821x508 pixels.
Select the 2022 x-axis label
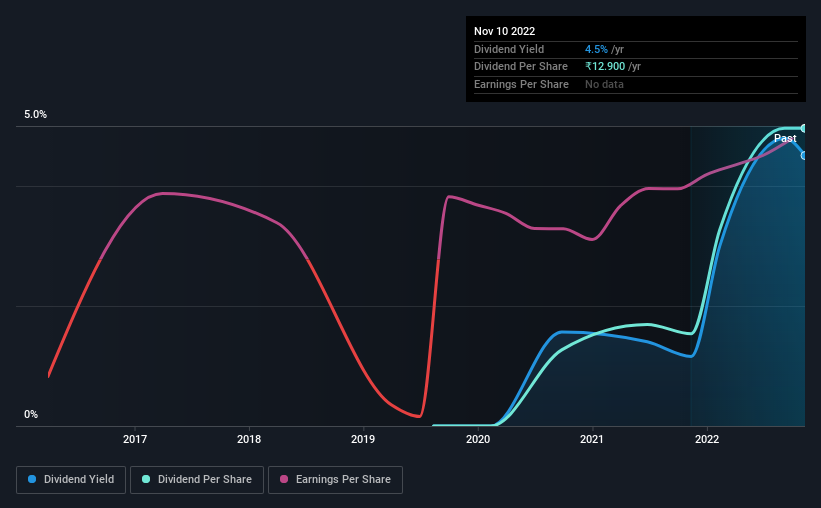(x=707, y=439)
